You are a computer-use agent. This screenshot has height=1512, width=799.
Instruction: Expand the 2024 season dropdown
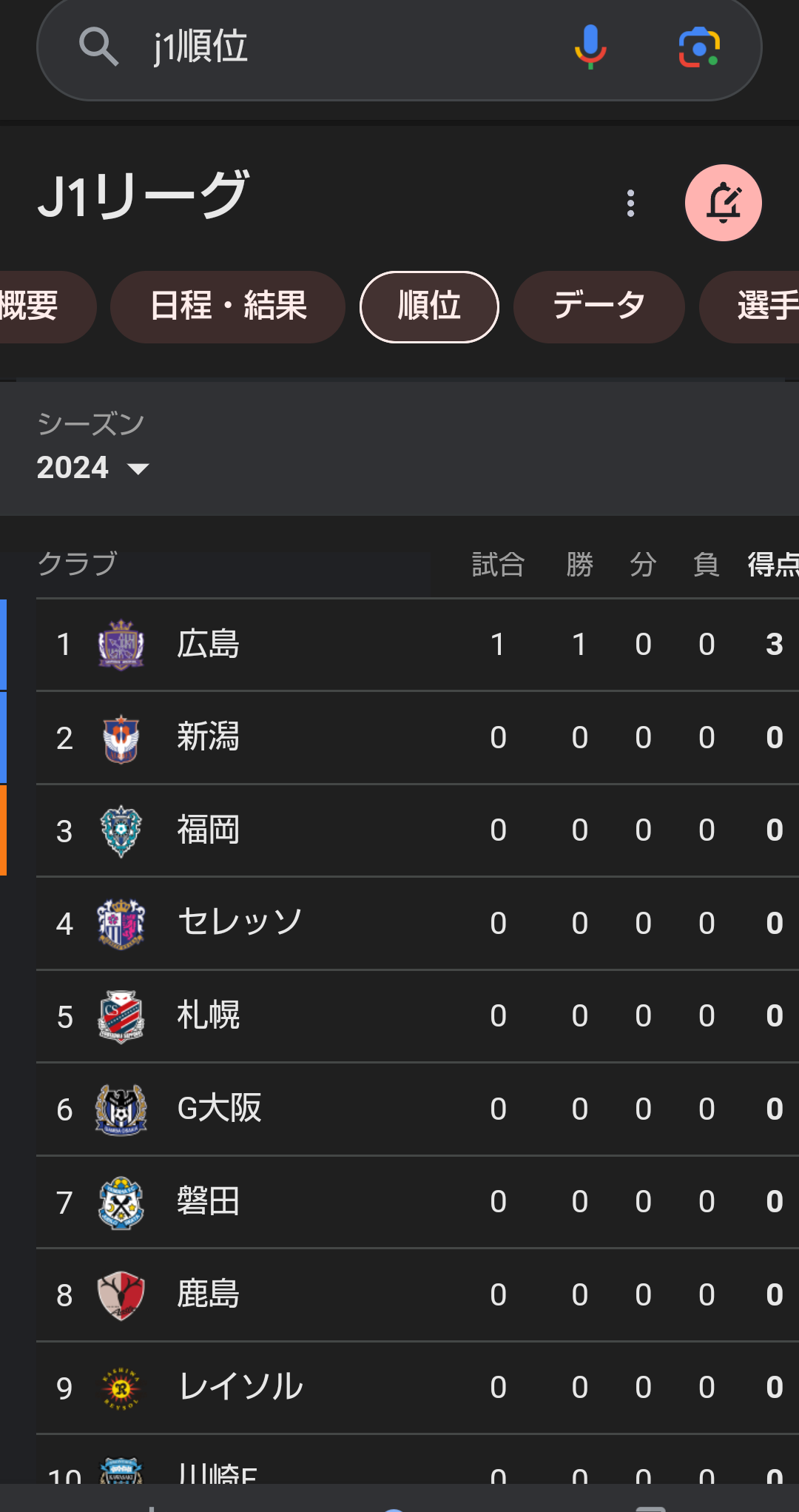[93, 468]
